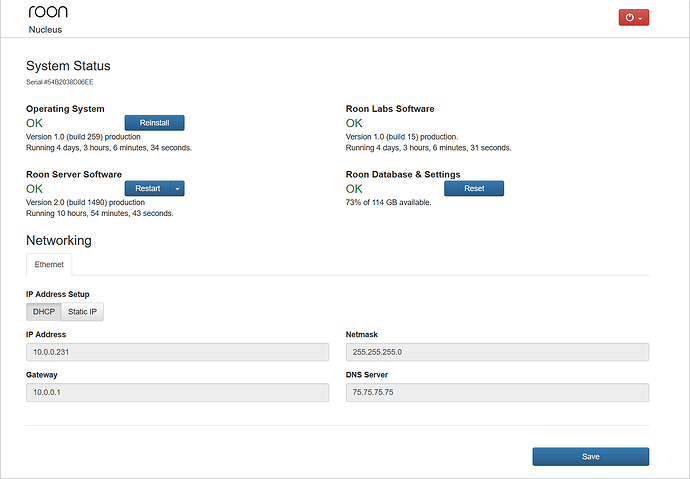Reinstall the Operating System
690x479 pixels.
click(x=154, y=123)
